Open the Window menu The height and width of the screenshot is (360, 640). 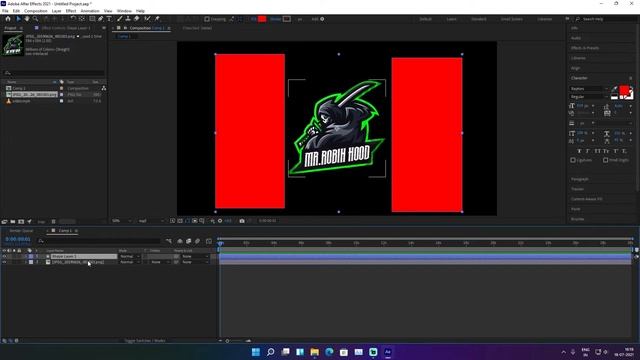124,11
